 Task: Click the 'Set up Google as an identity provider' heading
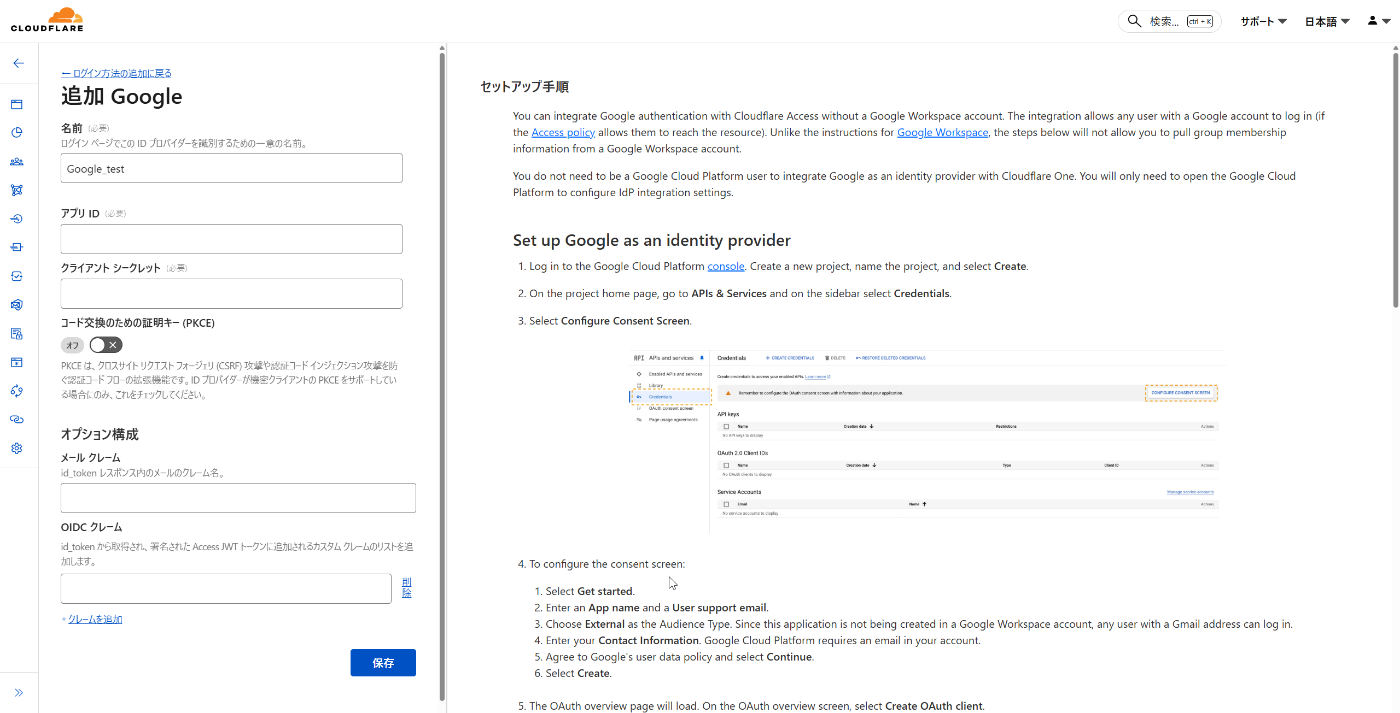pyautogui.click(x=652, y=240)
